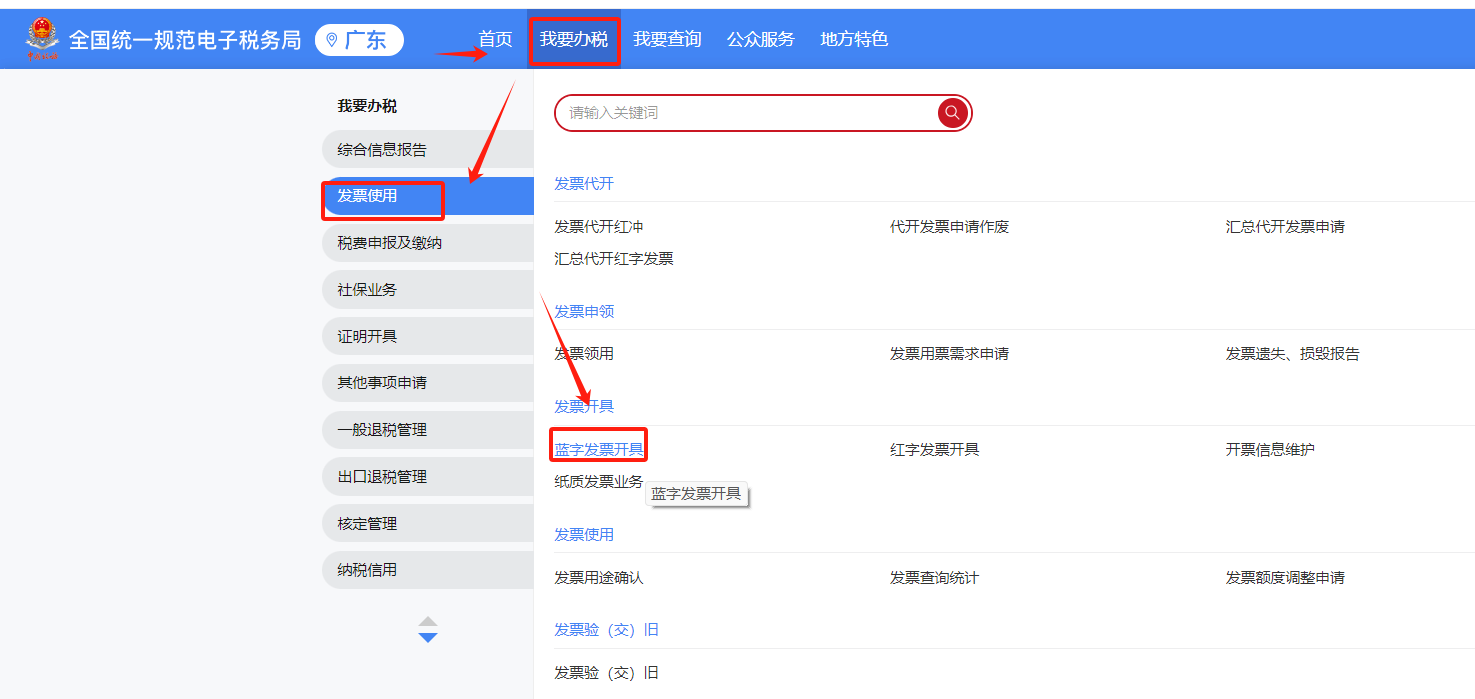
Task: Click the blue 发票验（交）旧 section heading
Action: [606, 630]
